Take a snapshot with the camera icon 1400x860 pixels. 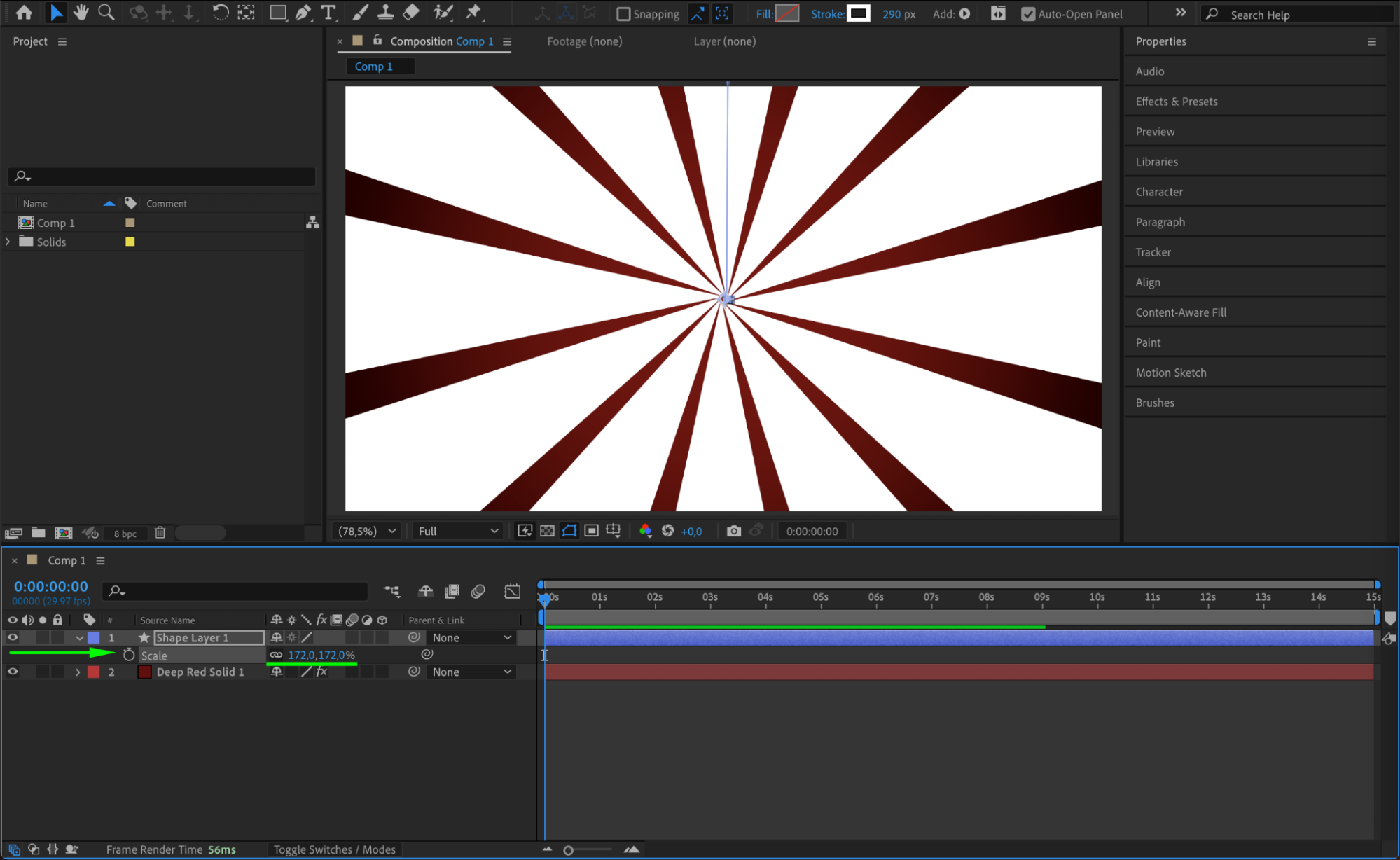point(733,531)
